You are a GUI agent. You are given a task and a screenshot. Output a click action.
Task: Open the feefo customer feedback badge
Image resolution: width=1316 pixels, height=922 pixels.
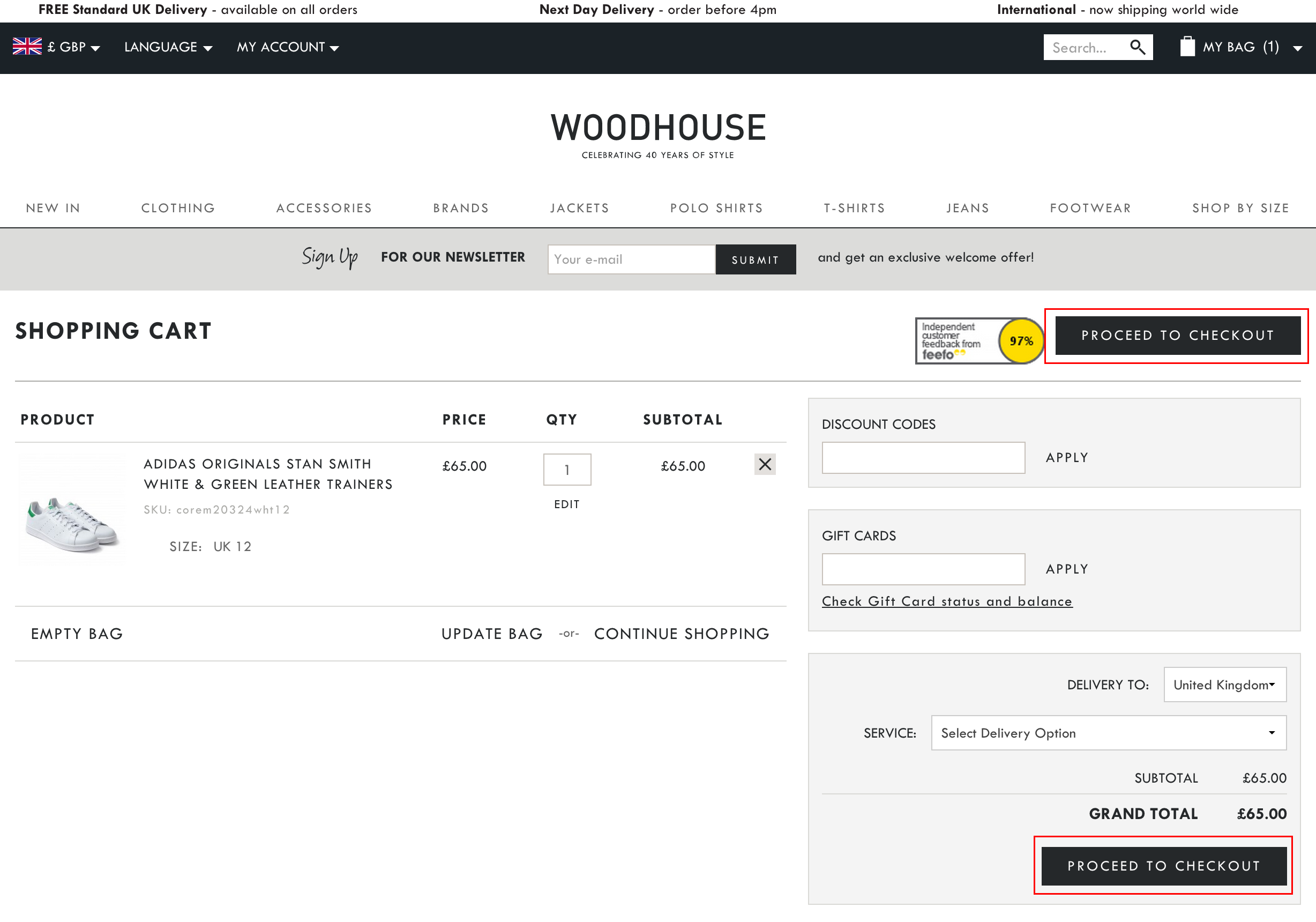tap(979, 340)
